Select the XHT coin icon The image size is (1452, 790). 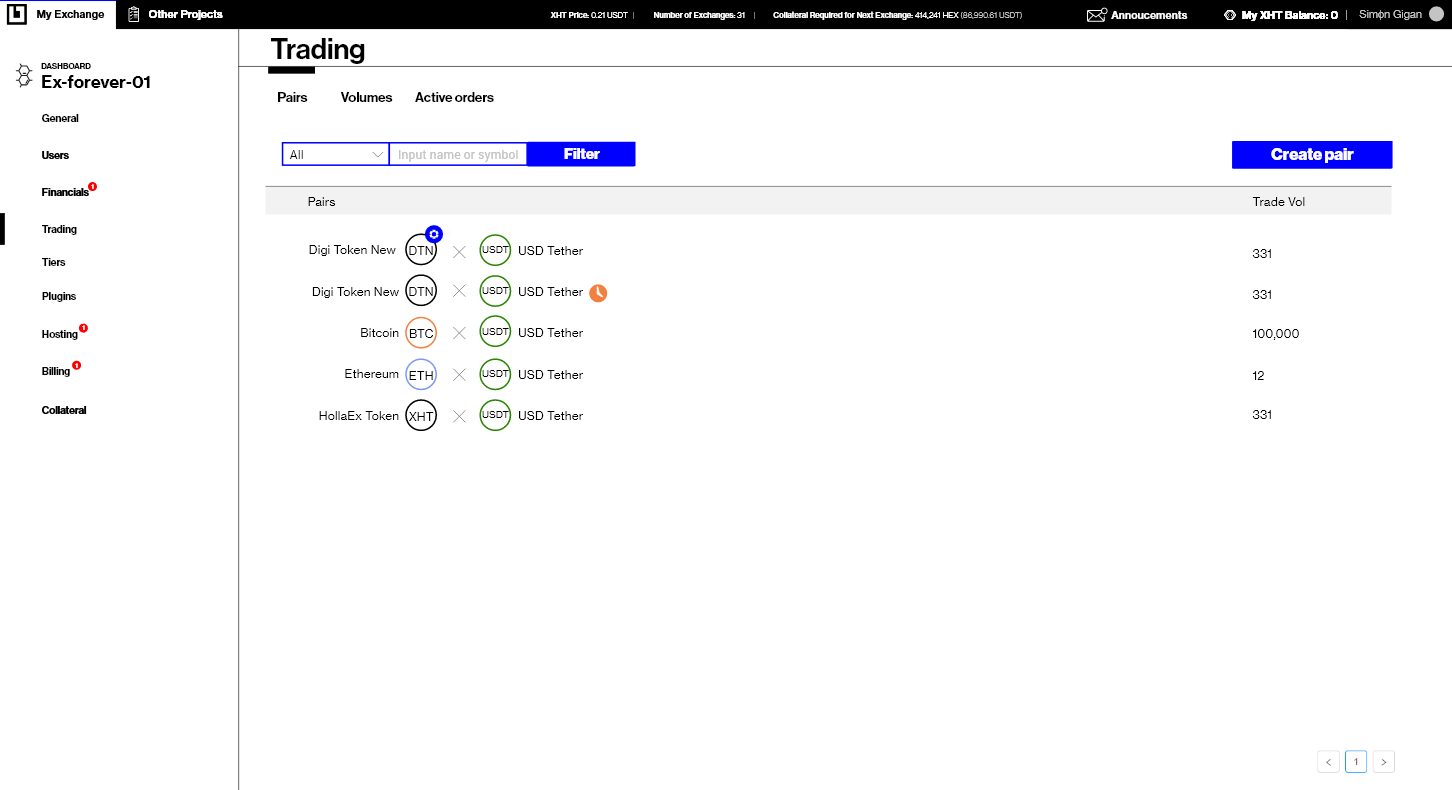coord(421,416)
